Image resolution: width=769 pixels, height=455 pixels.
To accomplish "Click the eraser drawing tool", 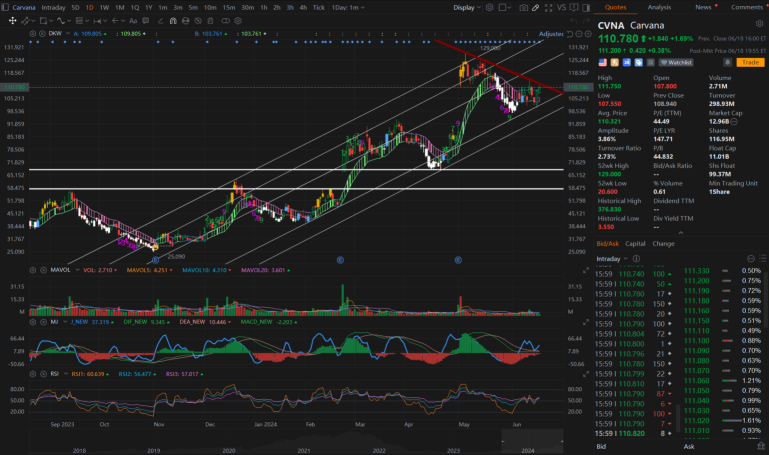I will 160,21.
